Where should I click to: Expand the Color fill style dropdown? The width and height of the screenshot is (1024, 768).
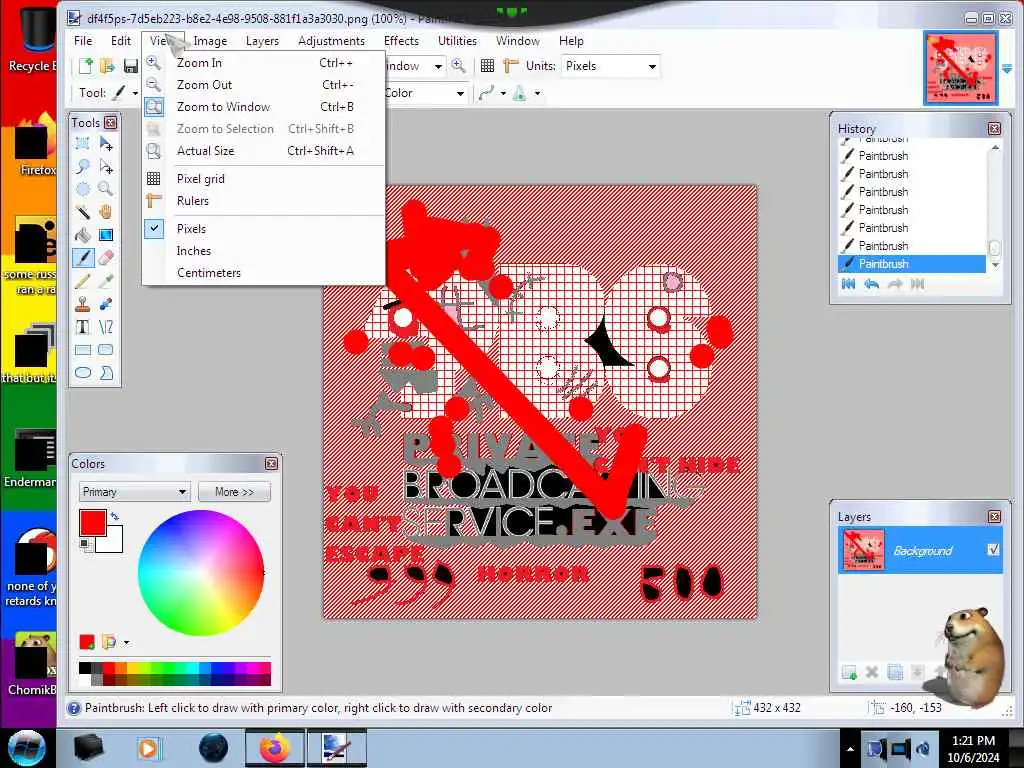460,93
